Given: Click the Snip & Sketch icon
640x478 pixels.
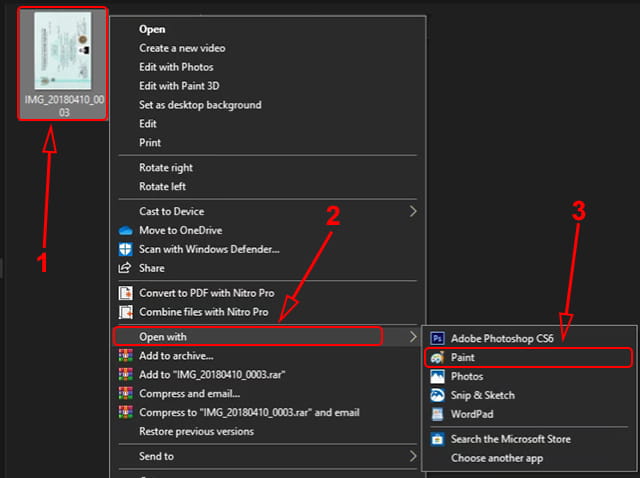Looking at the screenshot, I should click(438, 395).
